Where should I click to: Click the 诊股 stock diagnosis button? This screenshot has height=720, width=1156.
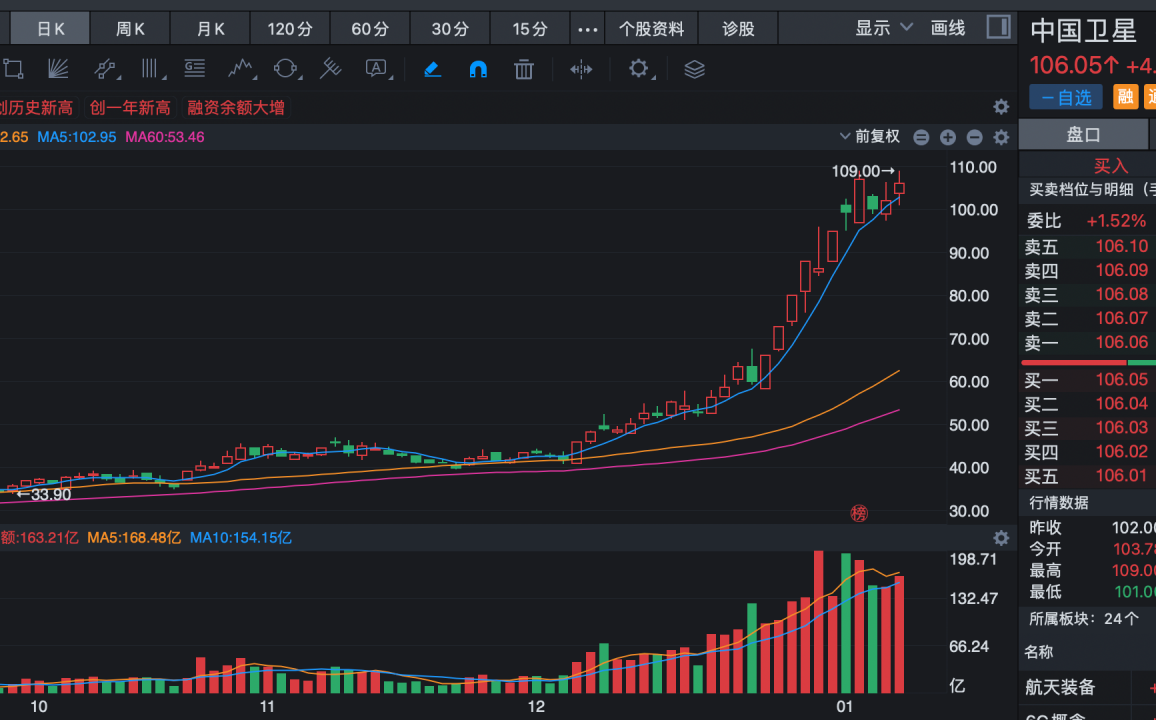coord(738,29)
